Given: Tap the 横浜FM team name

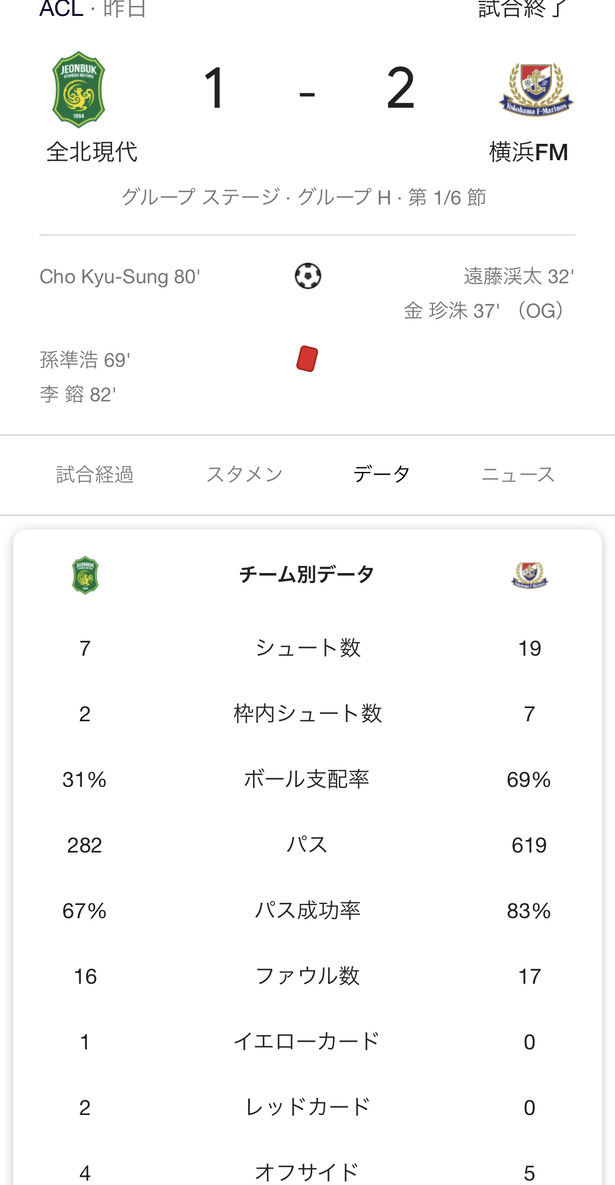Looking at the screenshot, I should coord(529,153).
